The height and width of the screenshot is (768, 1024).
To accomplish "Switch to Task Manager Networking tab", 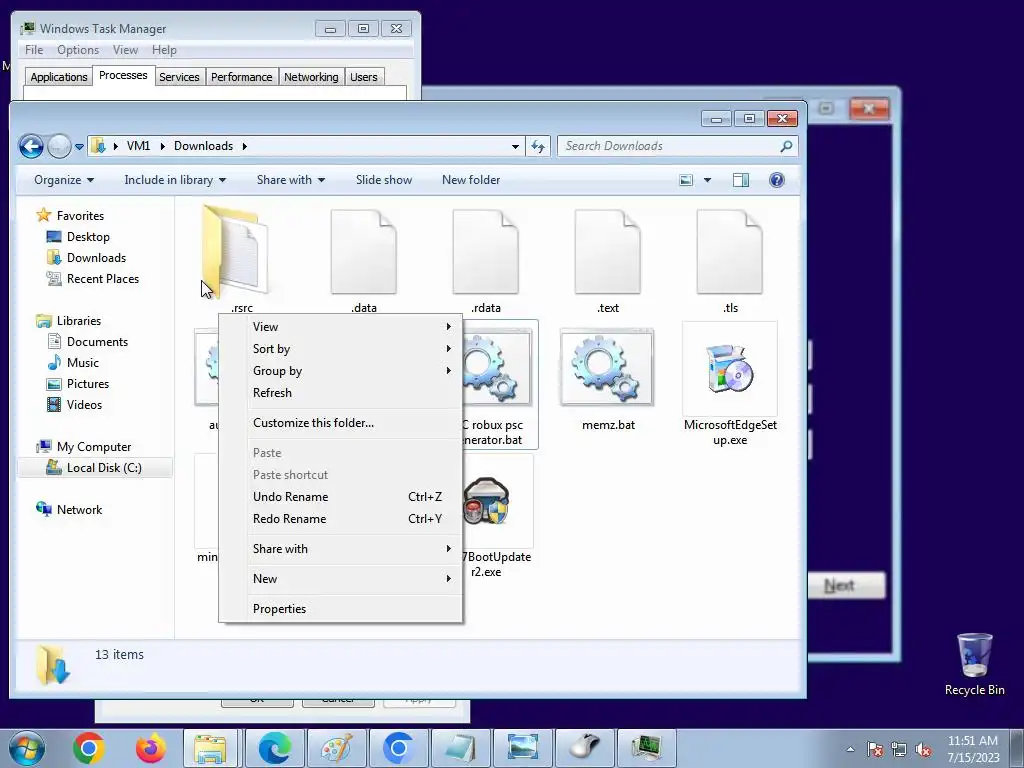I will tap(311, 77).
